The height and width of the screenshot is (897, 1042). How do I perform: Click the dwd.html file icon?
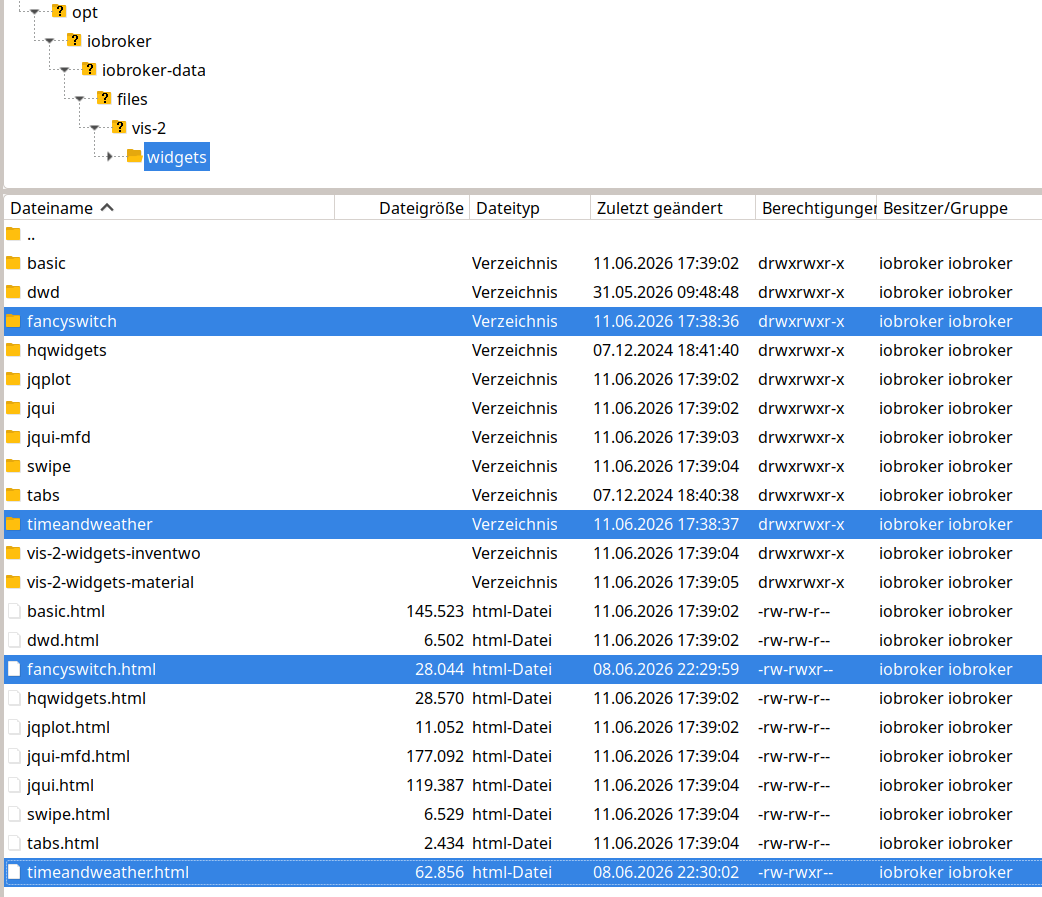[x=14, y=640]
